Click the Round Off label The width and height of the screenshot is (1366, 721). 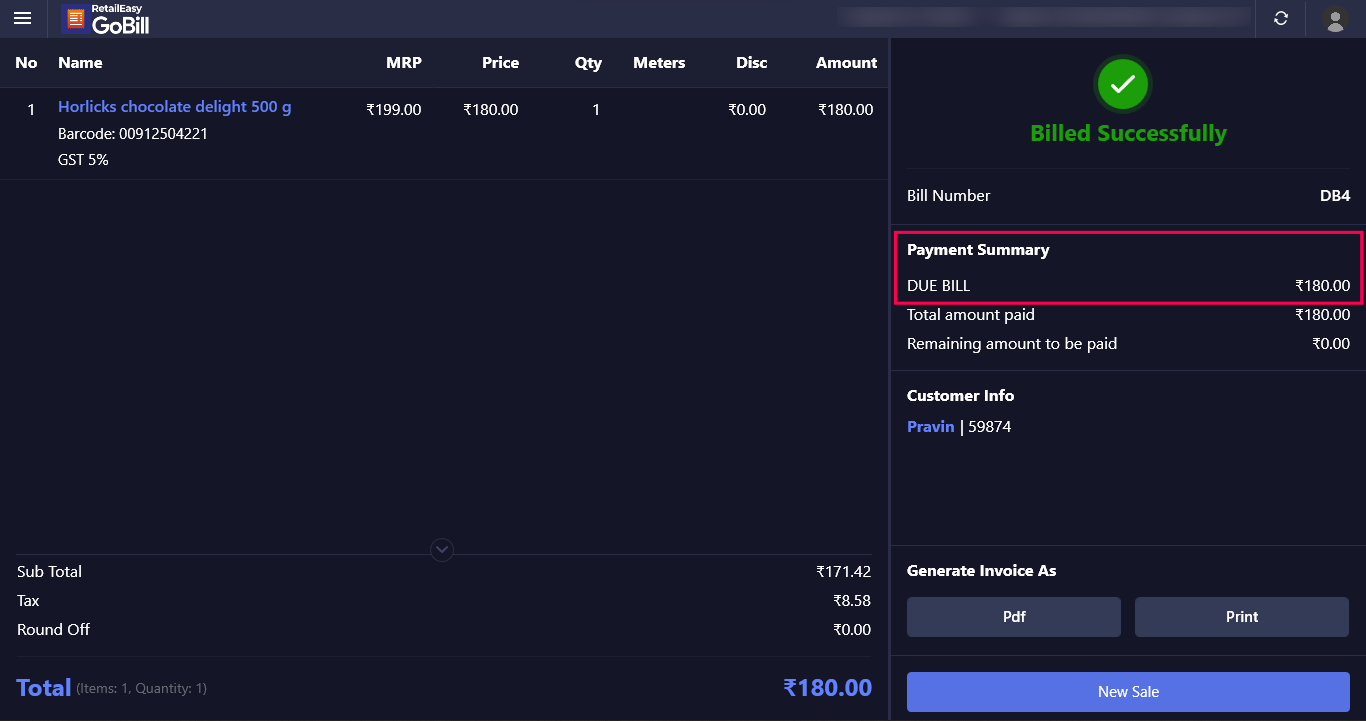coord(53,630)
